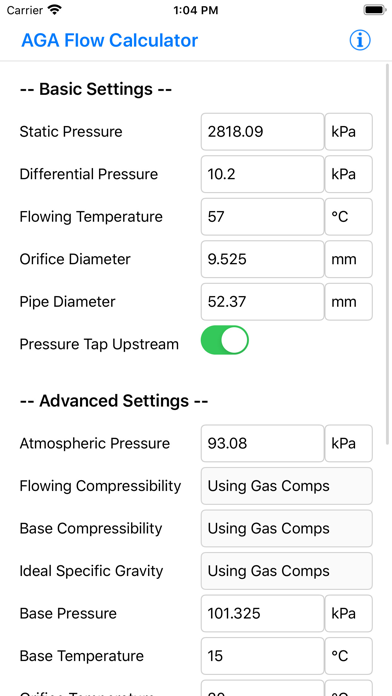Change Flowing Temperature unit °C
The height and width of the screenshot is (696, 392).
pos(348,217)
